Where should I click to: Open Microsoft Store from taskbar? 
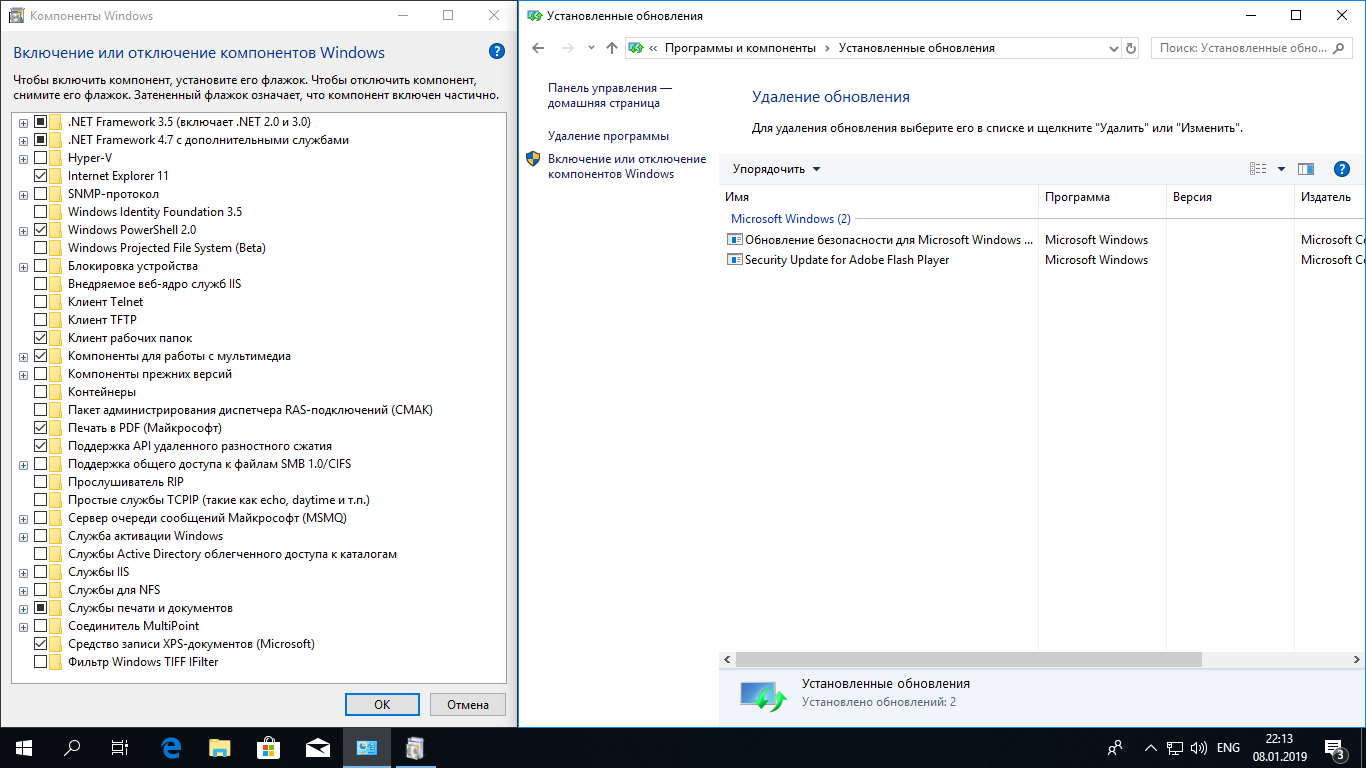pos(268,748)
